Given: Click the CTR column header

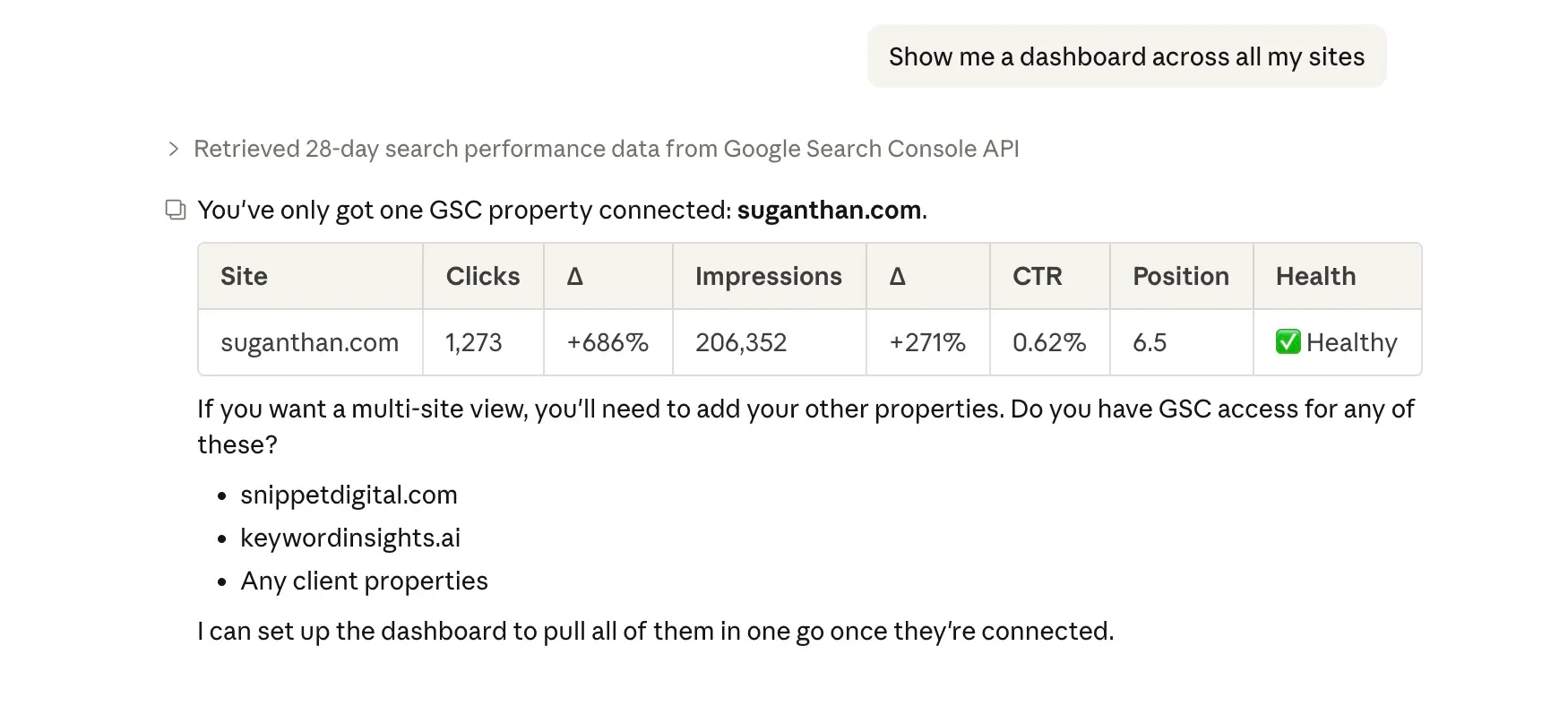Looking at the screenshot, I should click(x=1037, y=276).
